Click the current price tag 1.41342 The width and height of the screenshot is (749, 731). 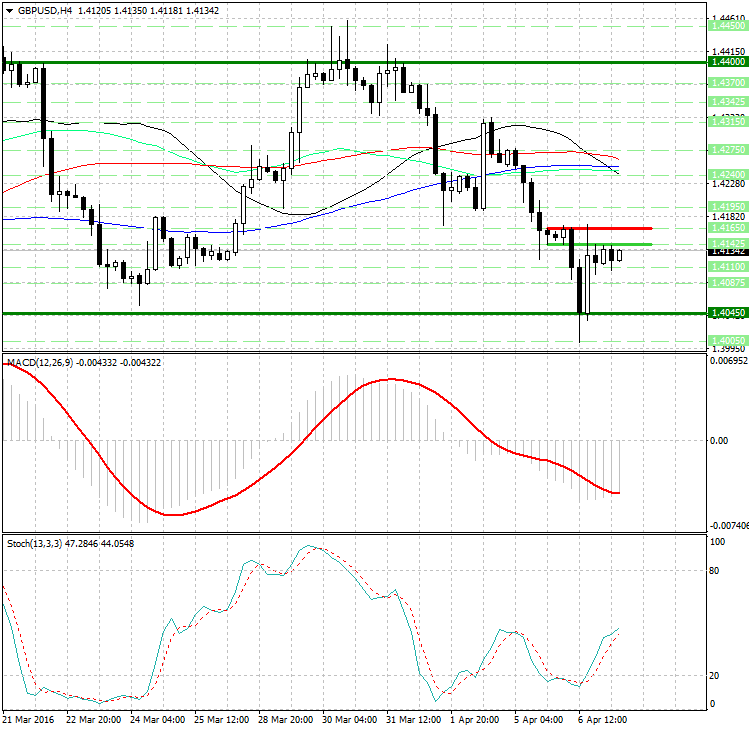point(726,252)
